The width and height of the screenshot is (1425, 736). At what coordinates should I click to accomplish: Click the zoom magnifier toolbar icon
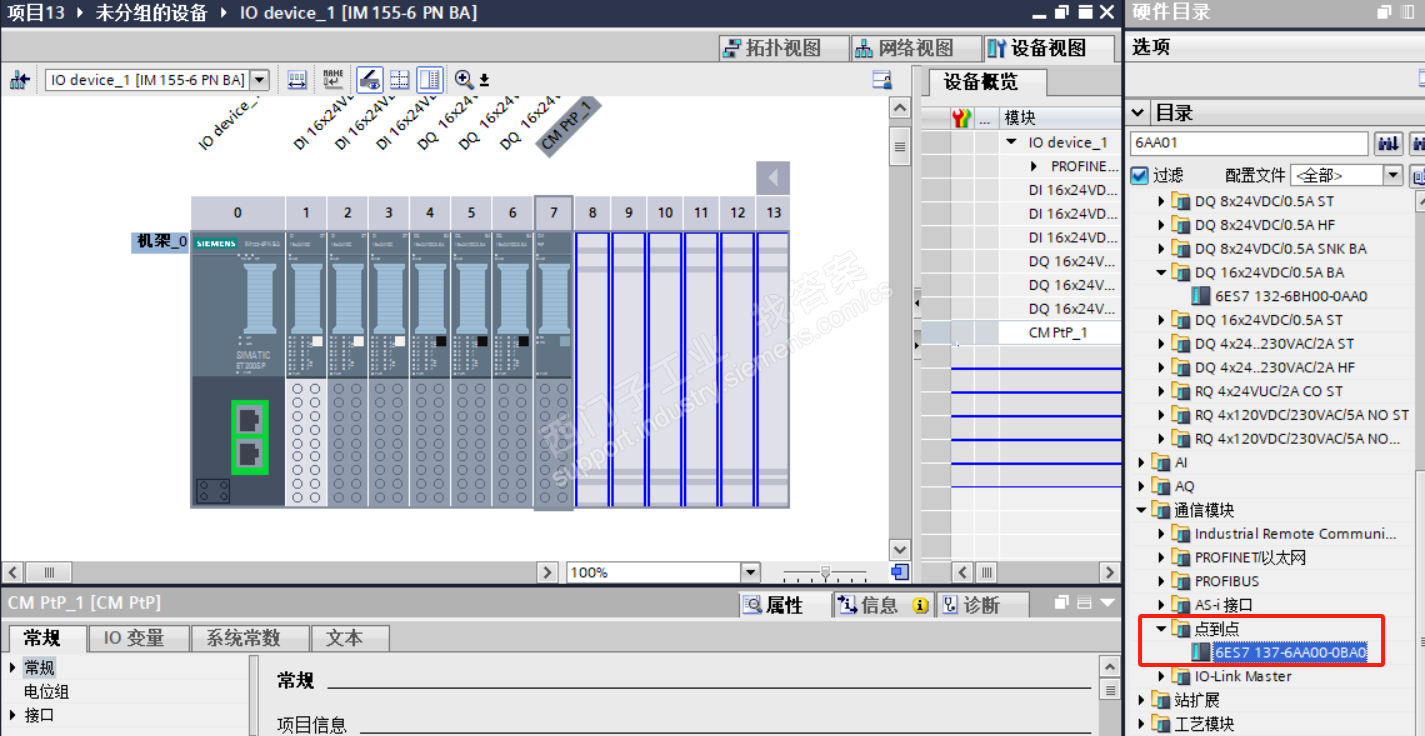464,80
